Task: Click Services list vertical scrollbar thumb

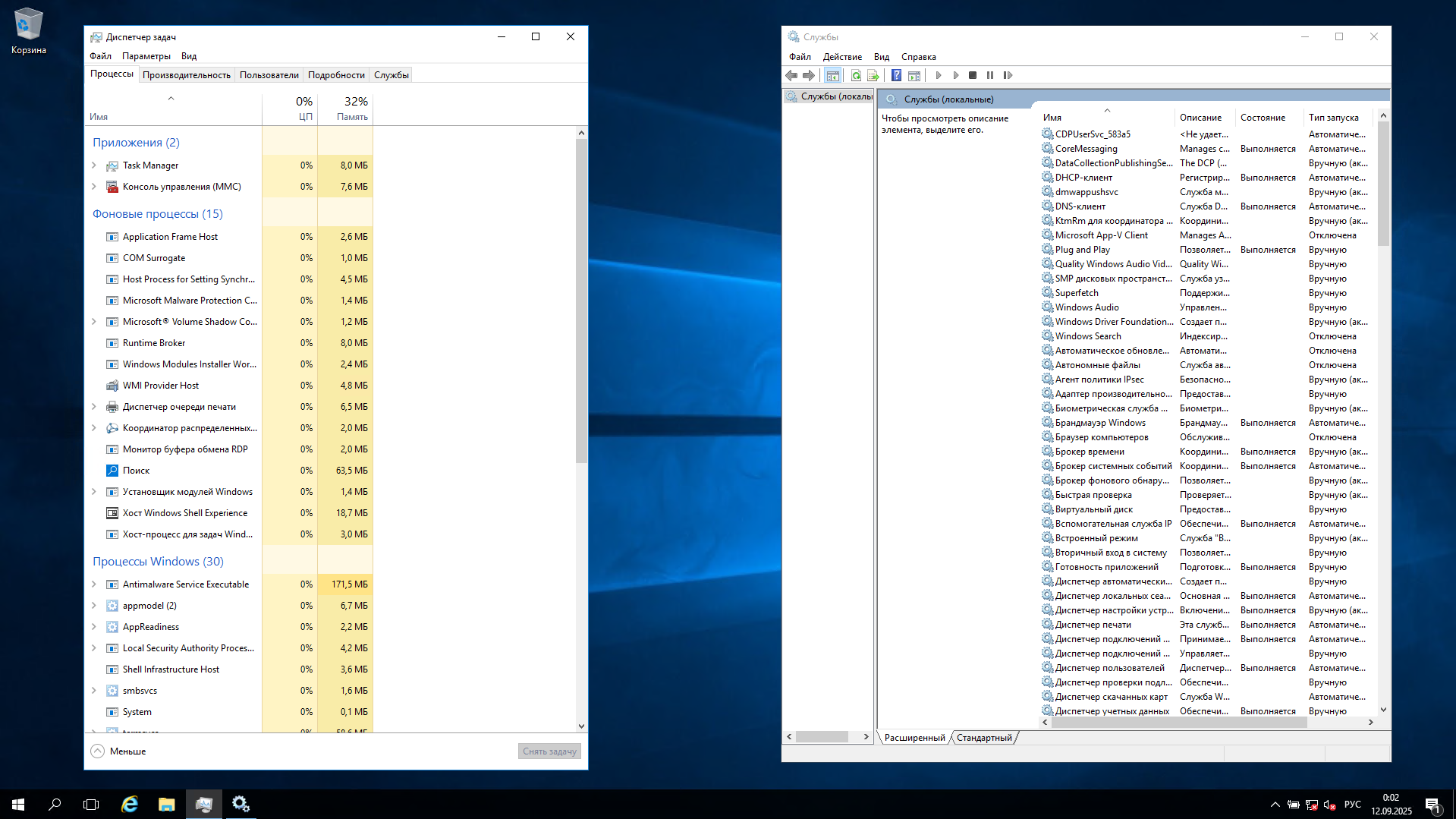Action: tap(1383, 184)
